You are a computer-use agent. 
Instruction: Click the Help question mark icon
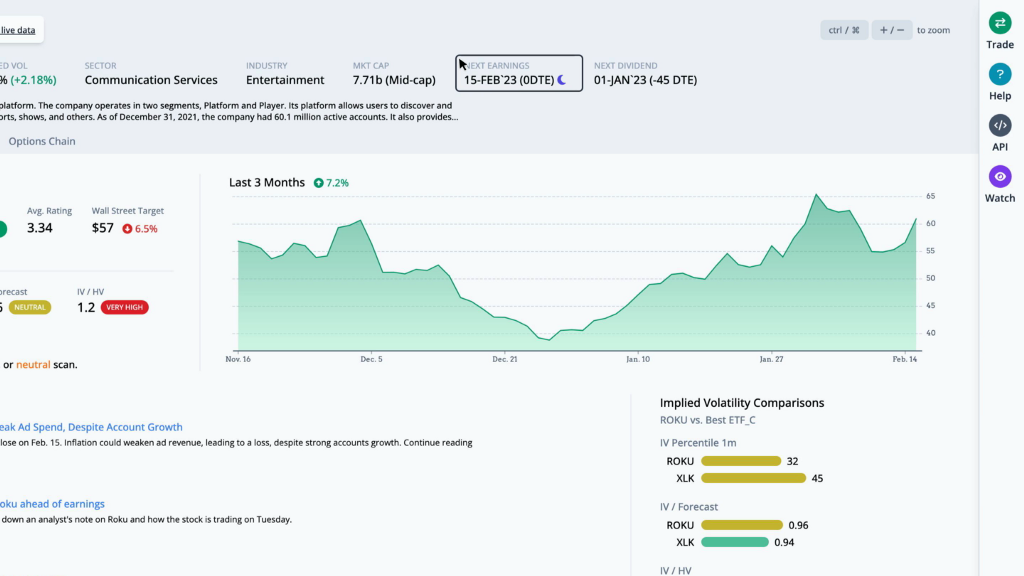[x=1000, y=74]
